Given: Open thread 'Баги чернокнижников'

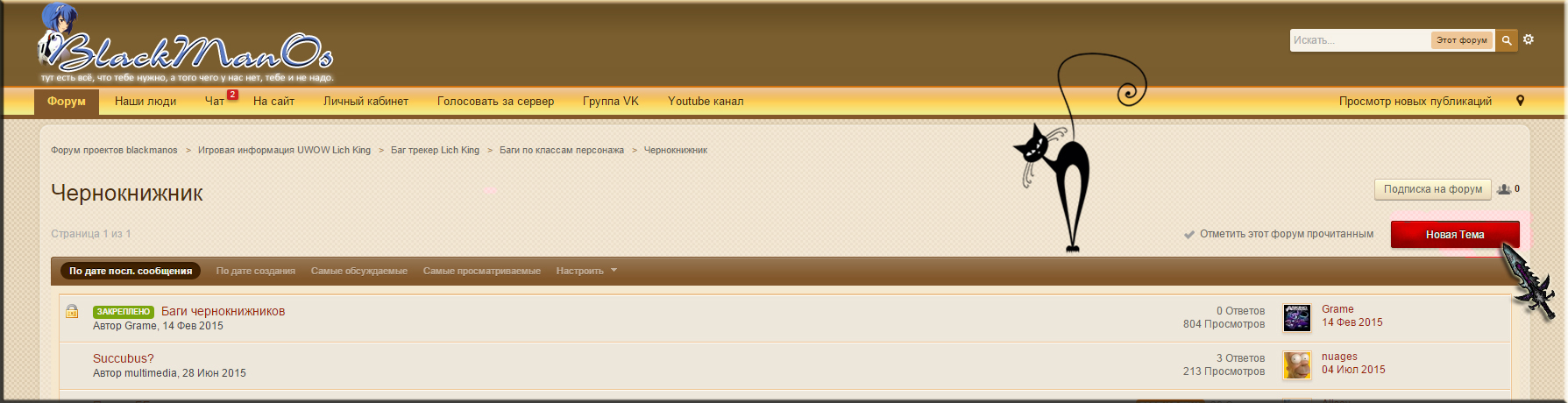Looking at the screenshot, I should coord(223,311).
